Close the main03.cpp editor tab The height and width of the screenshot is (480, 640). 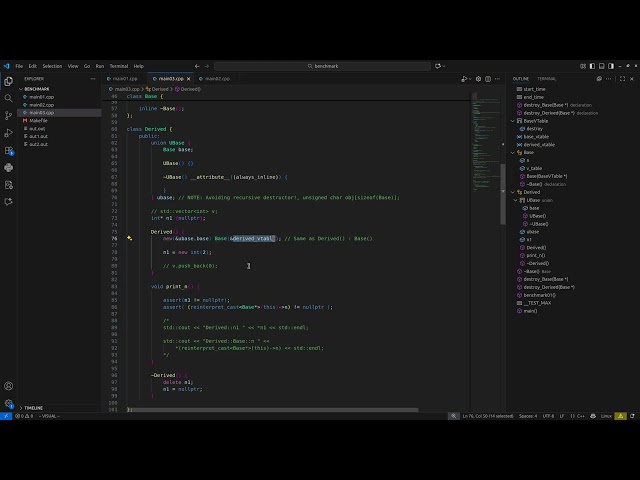189,79
